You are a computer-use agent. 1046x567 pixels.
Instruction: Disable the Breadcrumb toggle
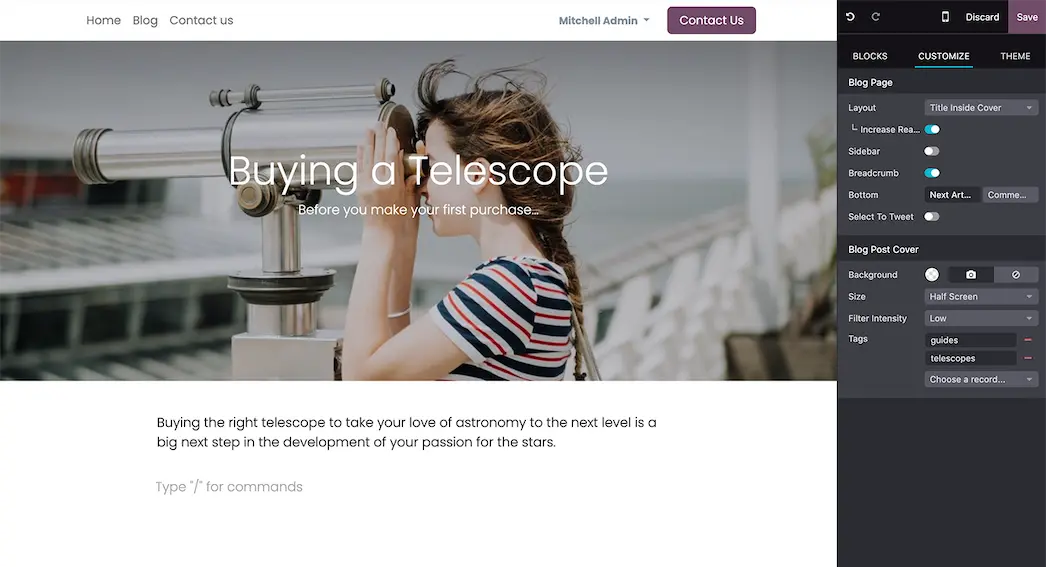click(932, 173)
